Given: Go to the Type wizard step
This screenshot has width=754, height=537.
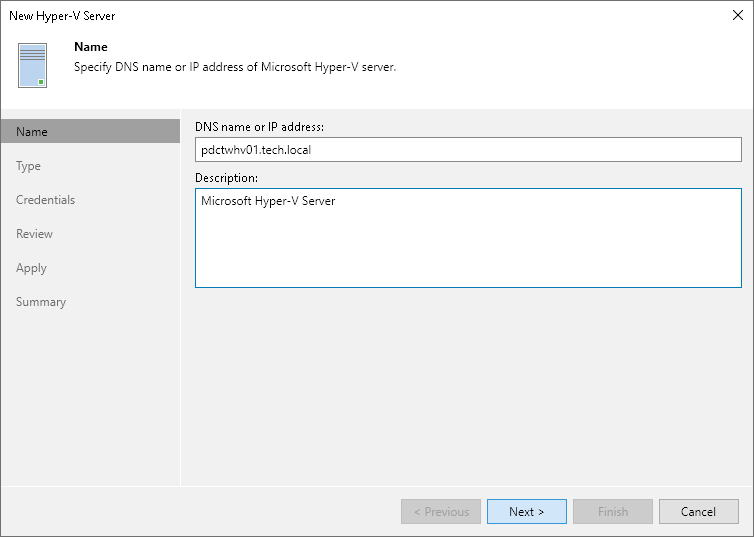Looking at the screenshot, I should [x=28, y=166].
